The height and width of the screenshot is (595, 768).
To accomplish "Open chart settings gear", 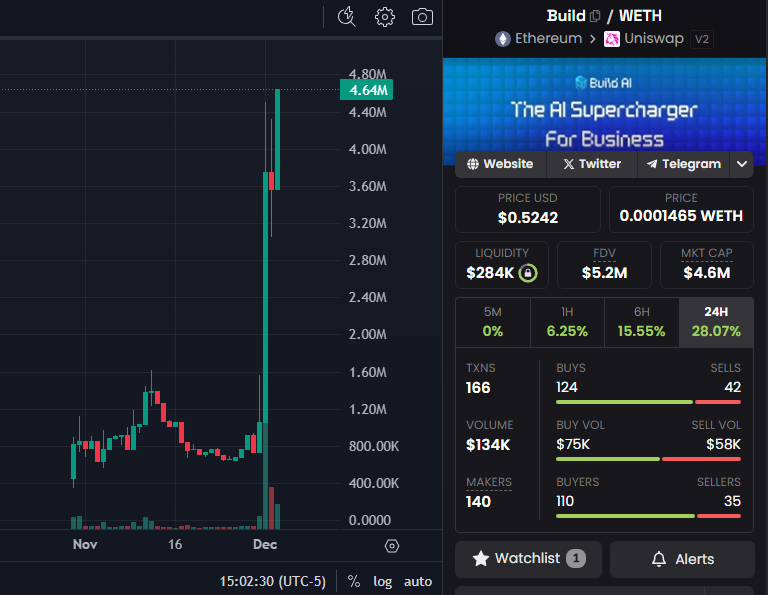I will click(x=384, y=17).
